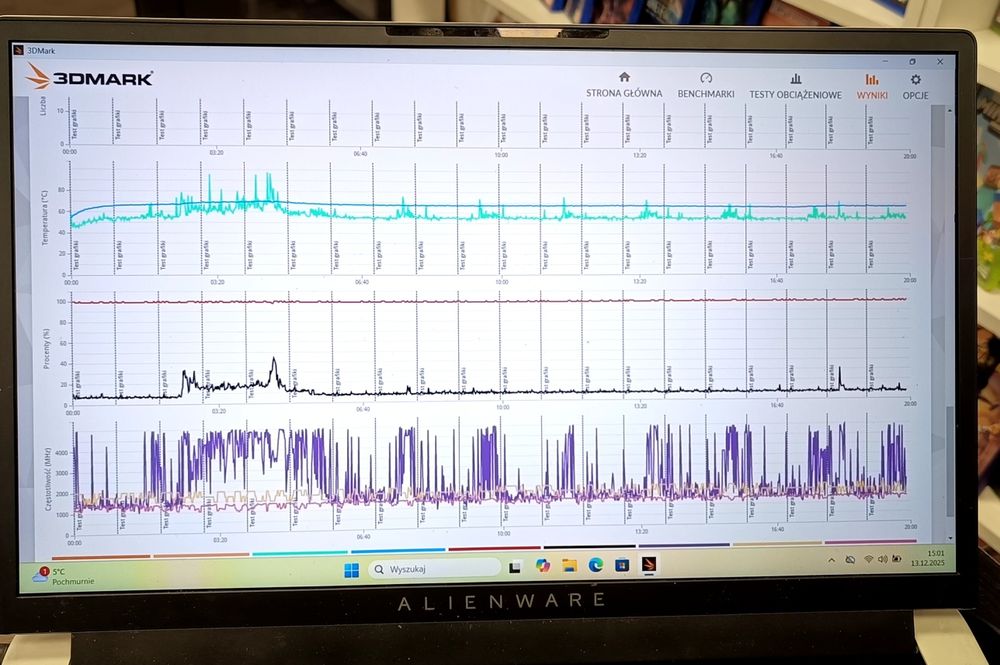Click 06:40 time label under top Liczba chart
The height and width of the screenshot is (665, 1000).
point(360,154)
